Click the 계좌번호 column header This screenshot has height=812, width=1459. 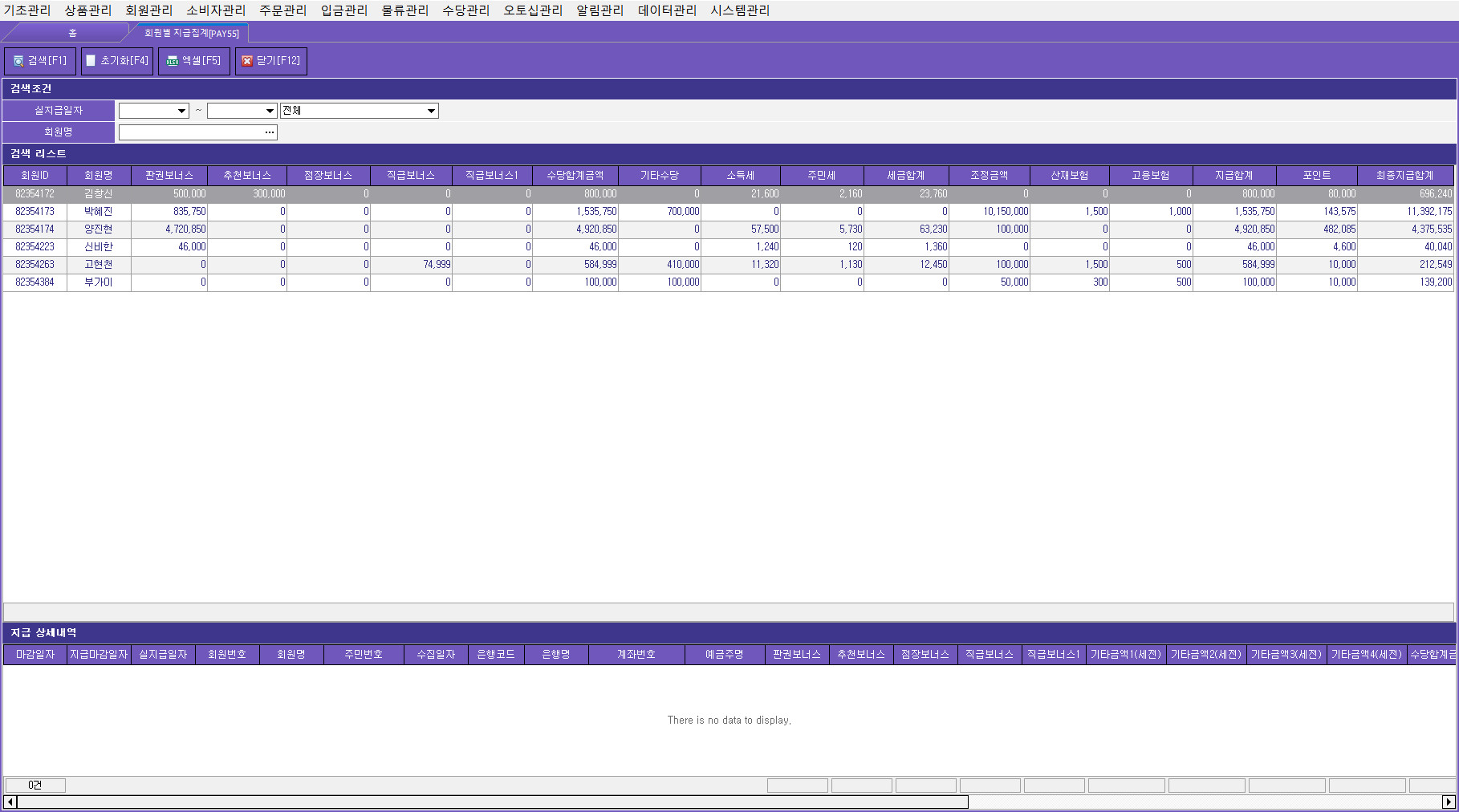coord(636,655)
